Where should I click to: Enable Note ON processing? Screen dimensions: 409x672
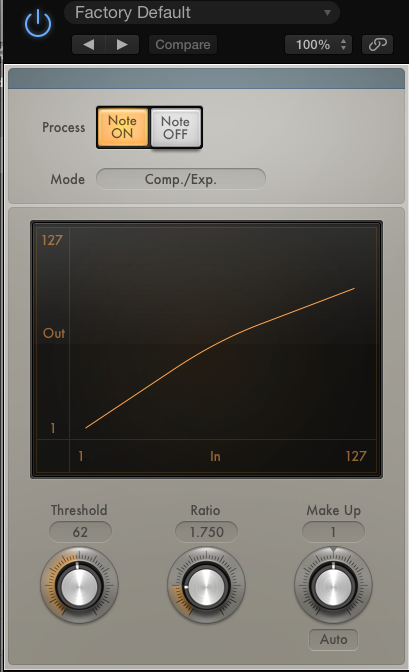point(123,127)
